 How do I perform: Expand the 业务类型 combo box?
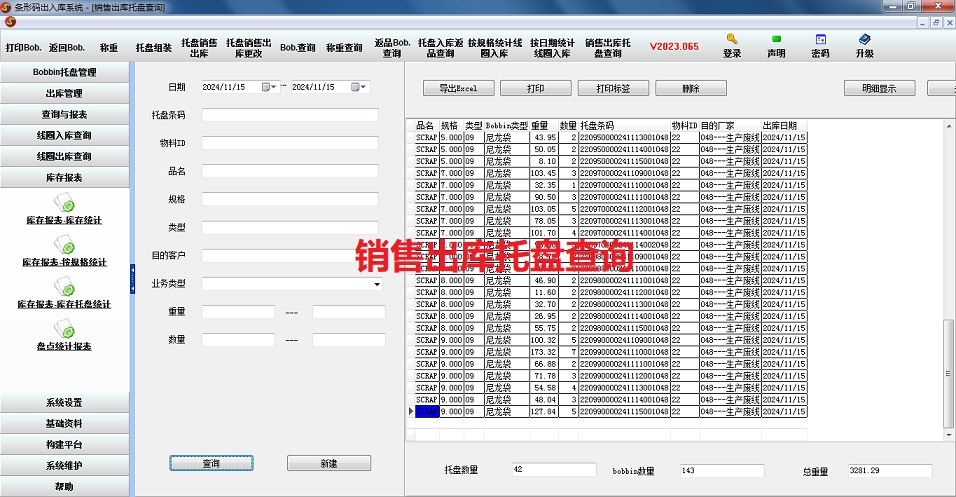(x=376, y=284)
